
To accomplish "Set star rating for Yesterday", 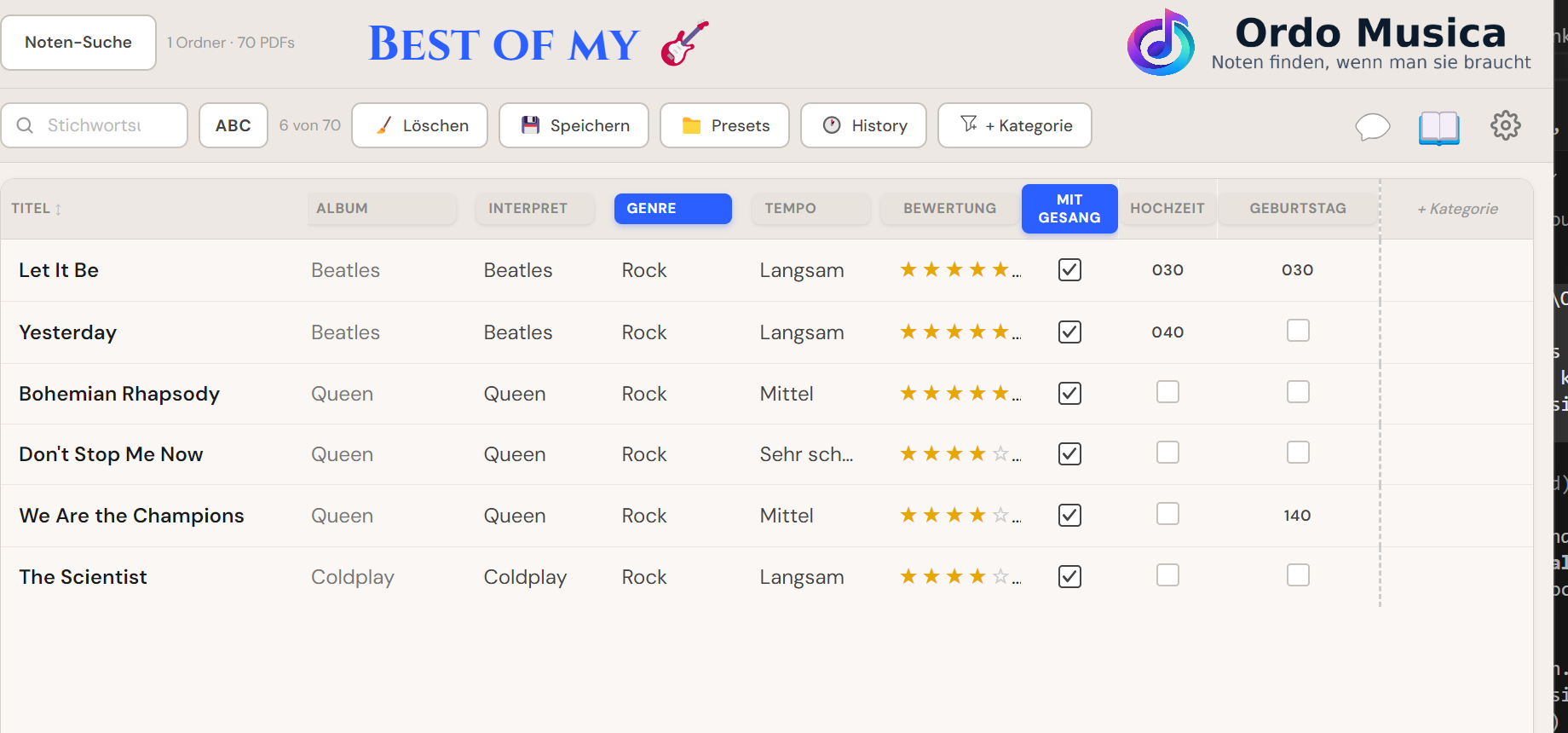I will coord(955,332).
